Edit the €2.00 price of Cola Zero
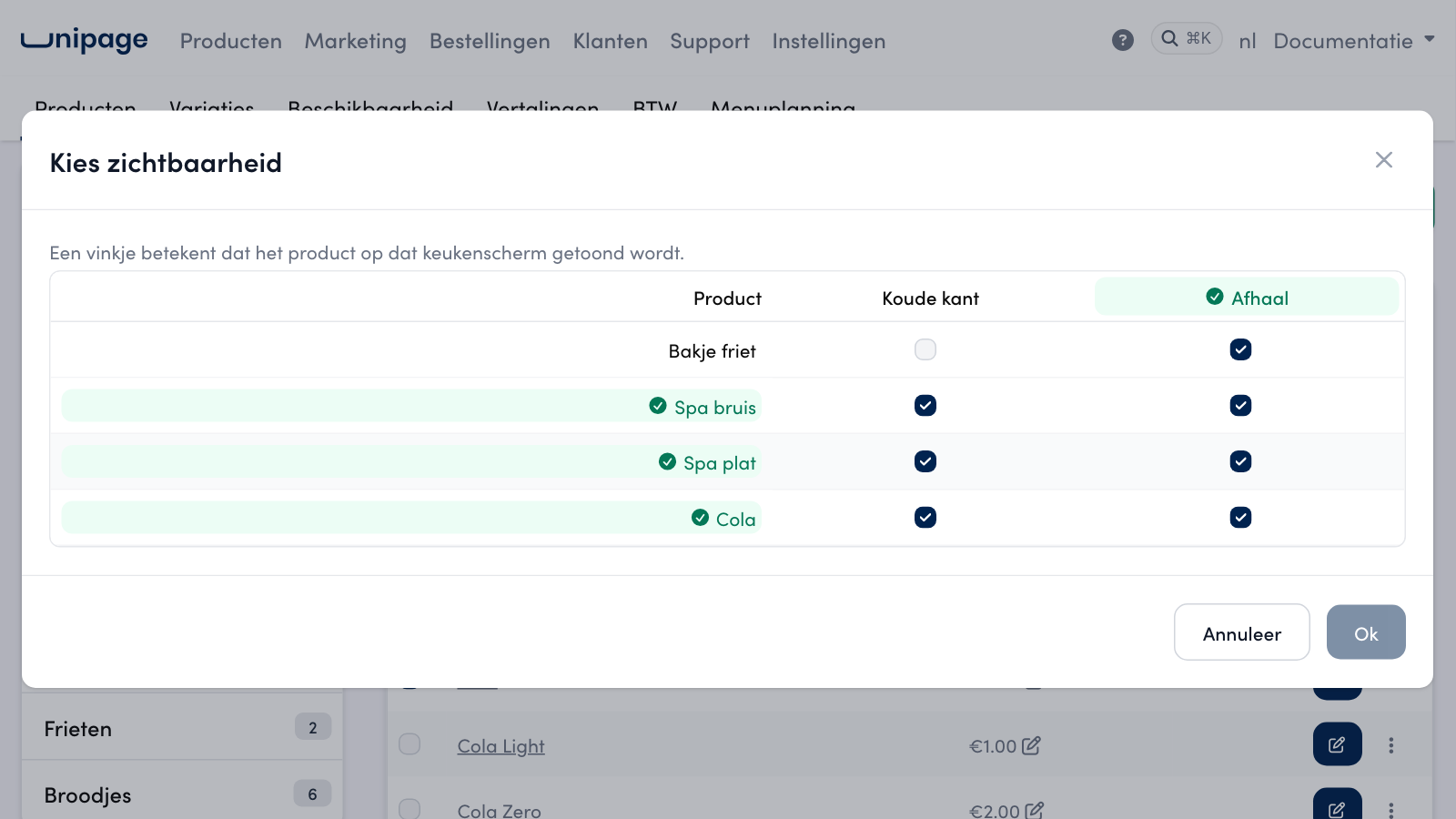 click(x=1034, y=810)
